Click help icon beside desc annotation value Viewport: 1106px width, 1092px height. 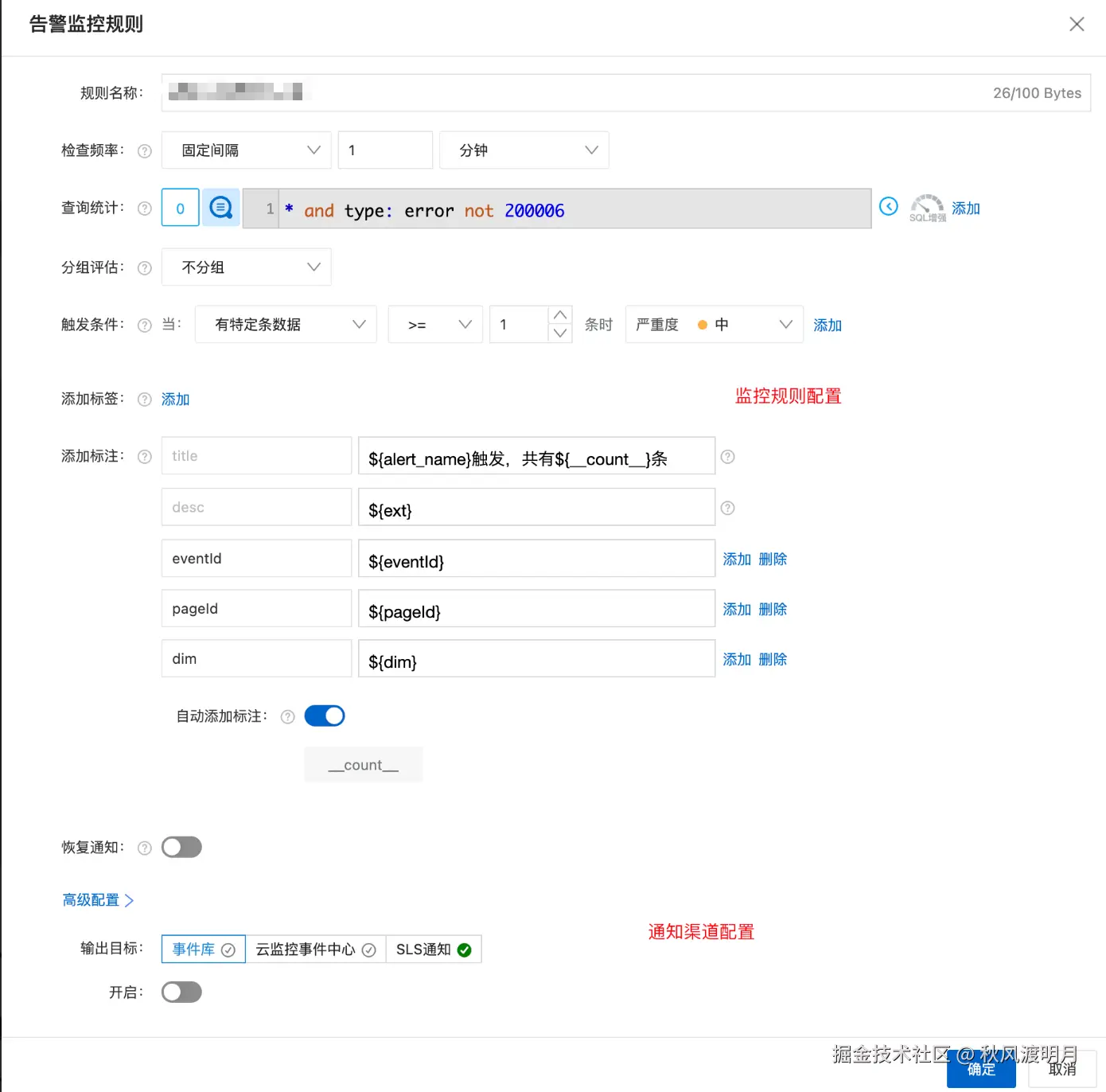728,508
